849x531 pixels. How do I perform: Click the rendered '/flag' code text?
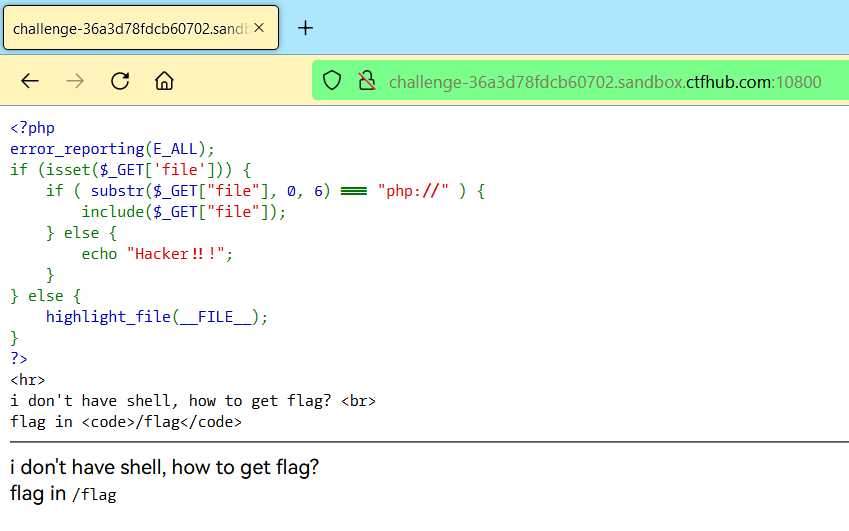[x=94, y=495]
